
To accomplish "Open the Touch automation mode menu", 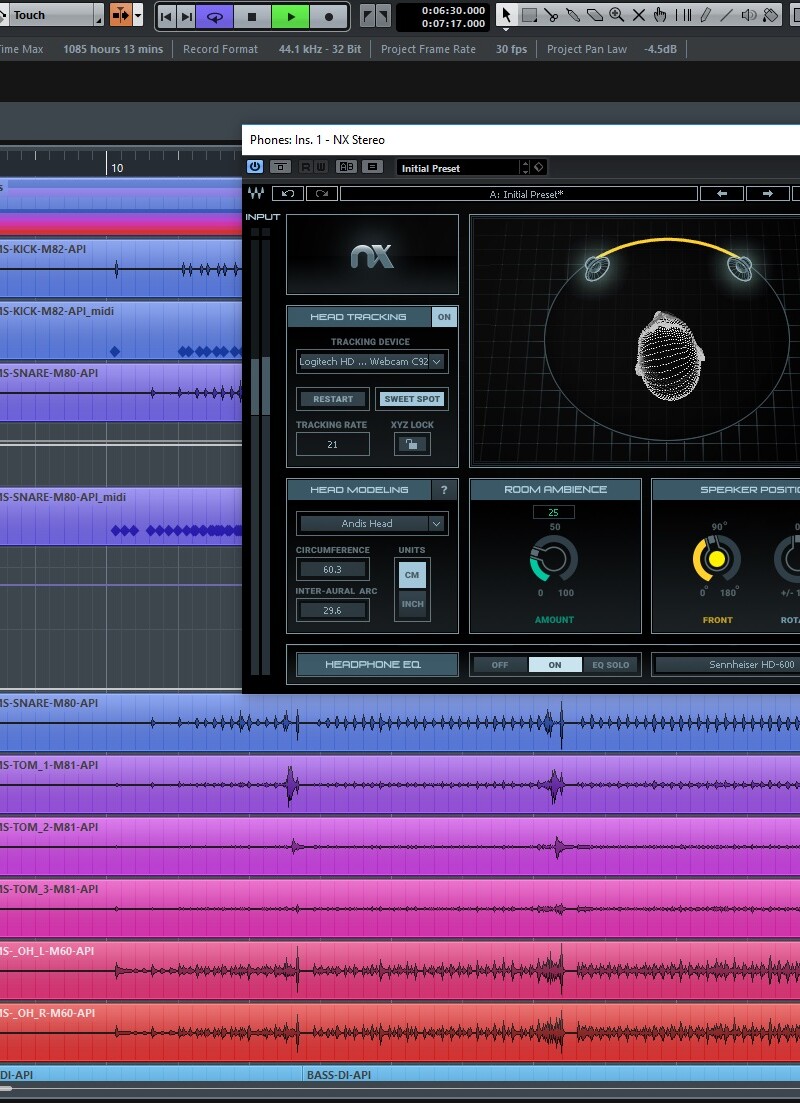I will click(50, 15).
